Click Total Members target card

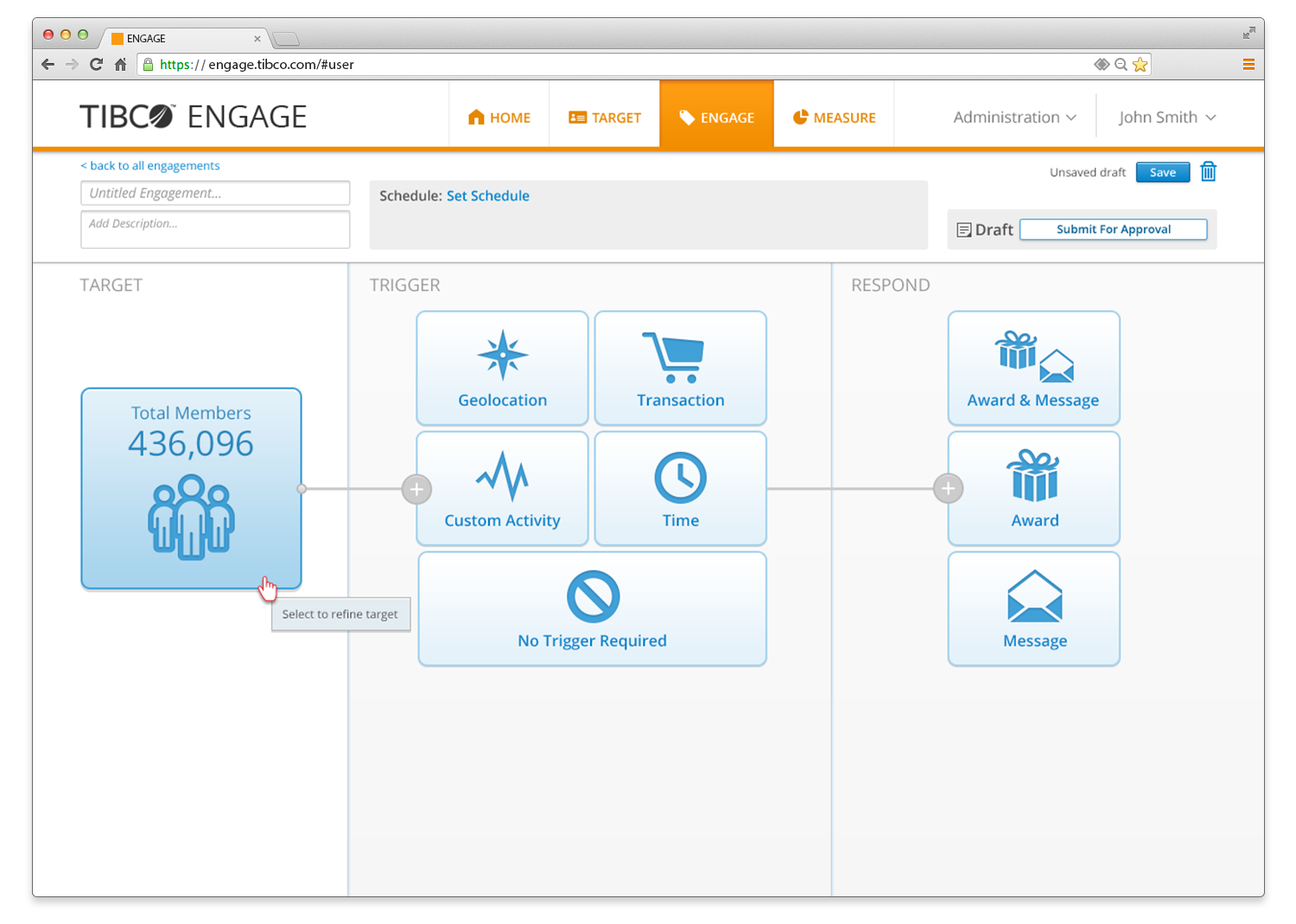pyautogui.click(x=191, y=489)
